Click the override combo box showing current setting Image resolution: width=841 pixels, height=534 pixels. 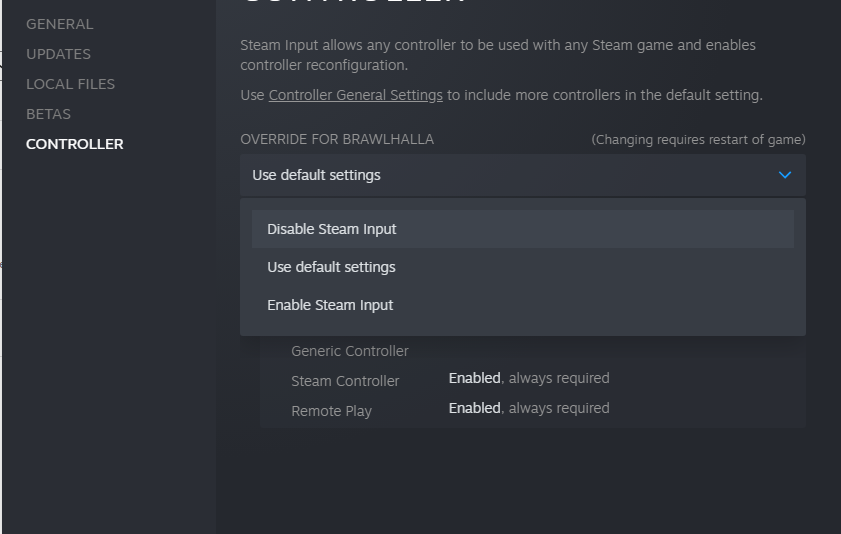click(x=500, y=175)
